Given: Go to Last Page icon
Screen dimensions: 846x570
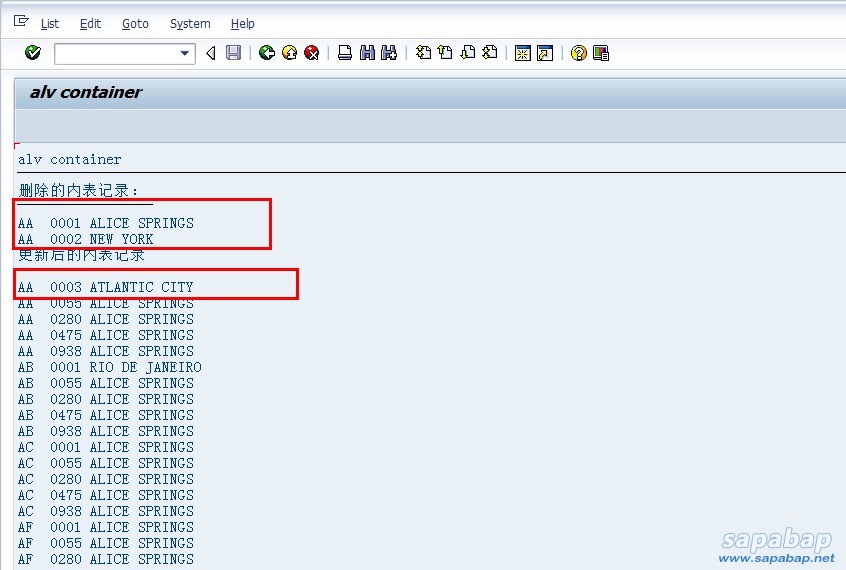Looking at the screenshot, I should click(490, 53).
